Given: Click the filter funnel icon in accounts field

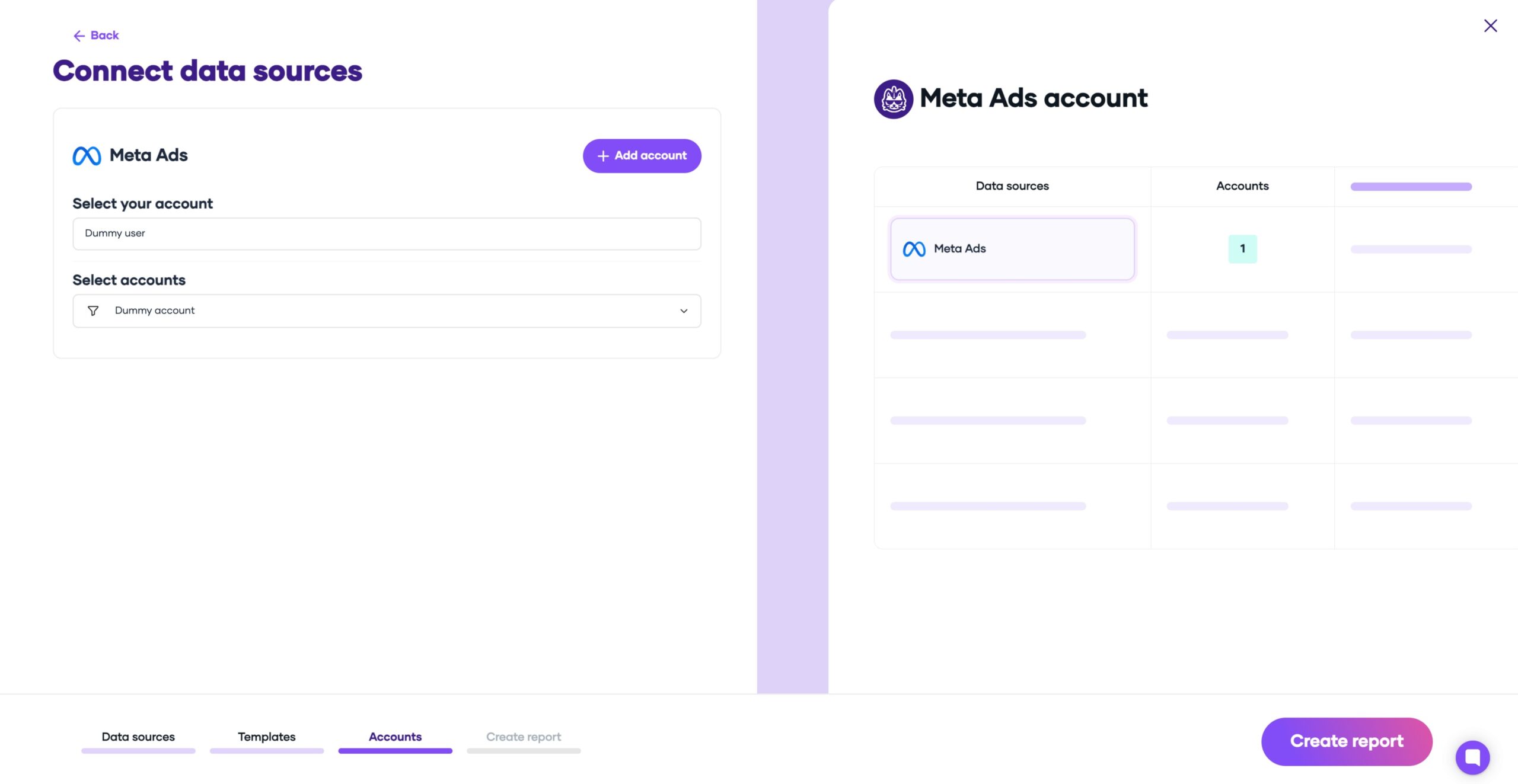Looking at the screenshot, I should [x=93, y=311].
